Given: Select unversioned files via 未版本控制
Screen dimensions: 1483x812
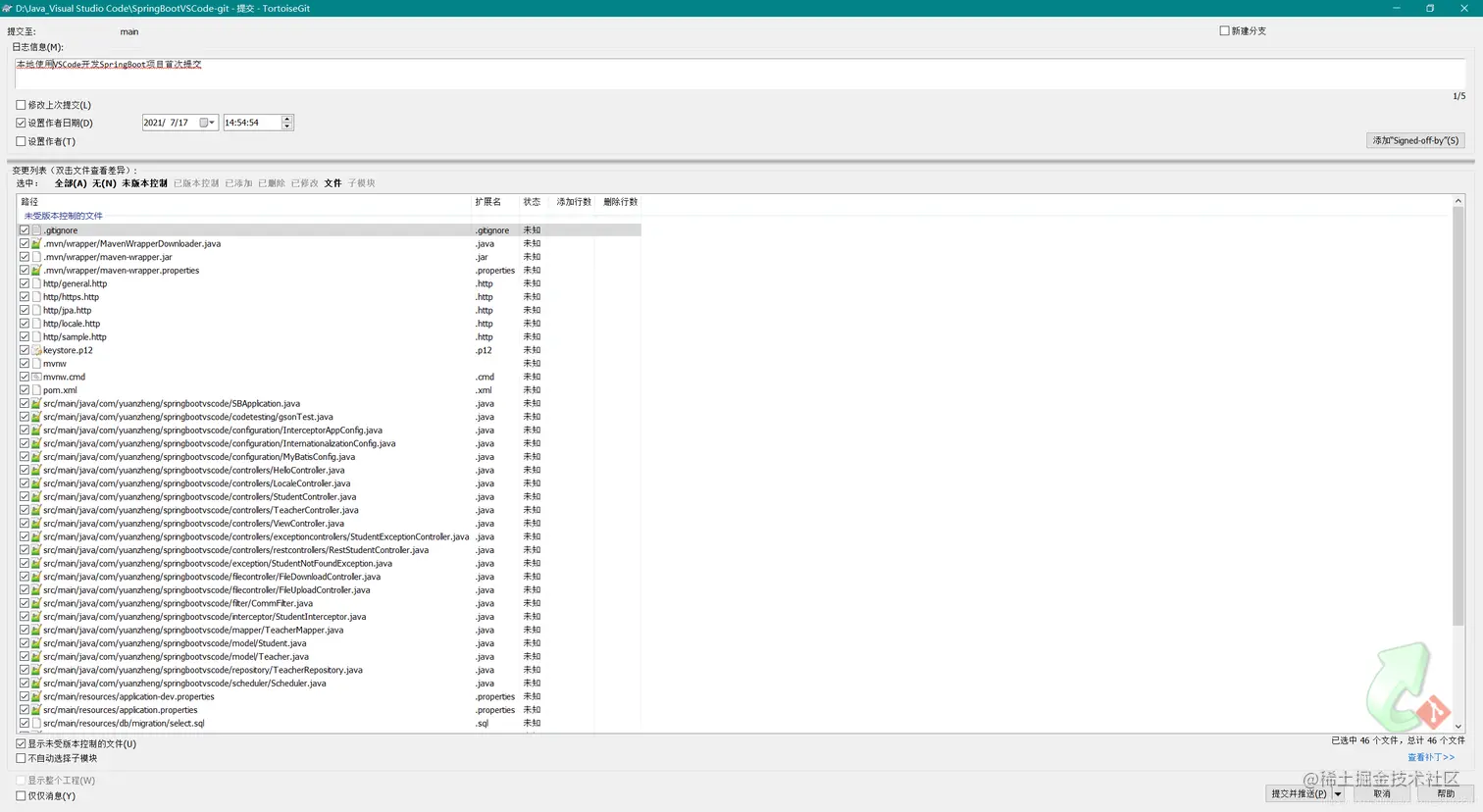Looking at the screenshot, I should (x=144, y=183).
